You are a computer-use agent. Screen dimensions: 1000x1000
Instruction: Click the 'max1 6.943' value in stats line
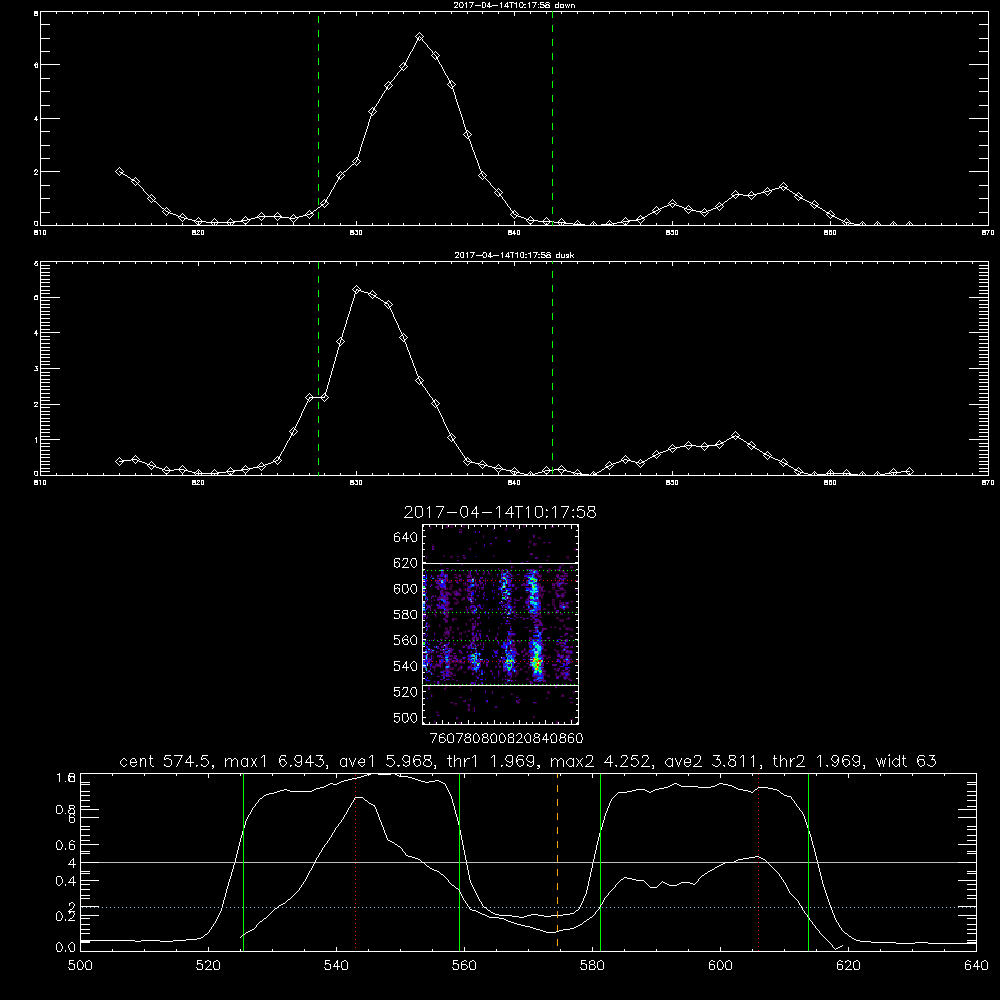coord(276,761)
